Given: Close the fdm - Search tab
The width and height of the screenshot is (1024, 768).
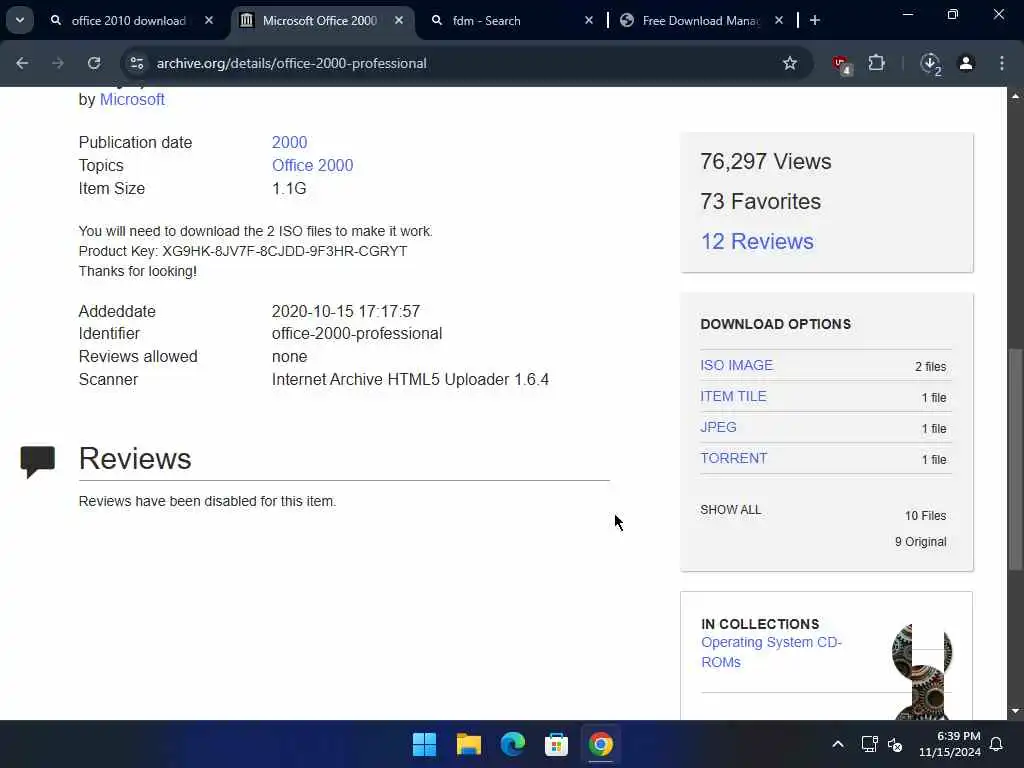Looking at the screenshot, I should (x=588, y=20).
